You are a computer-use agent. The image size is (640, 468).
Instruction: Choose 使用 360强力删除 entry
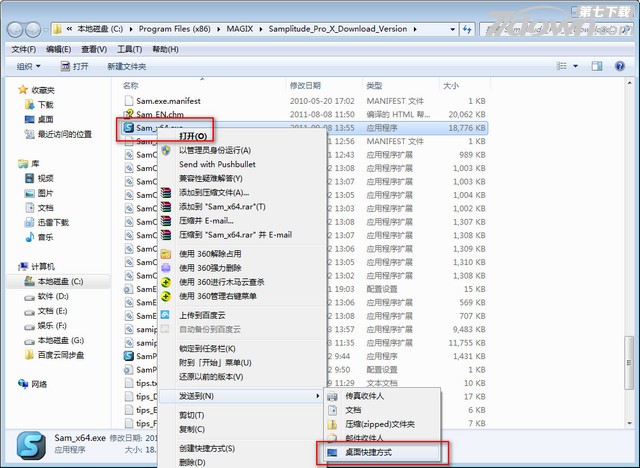pyautogui.click(x=242, y=268)
